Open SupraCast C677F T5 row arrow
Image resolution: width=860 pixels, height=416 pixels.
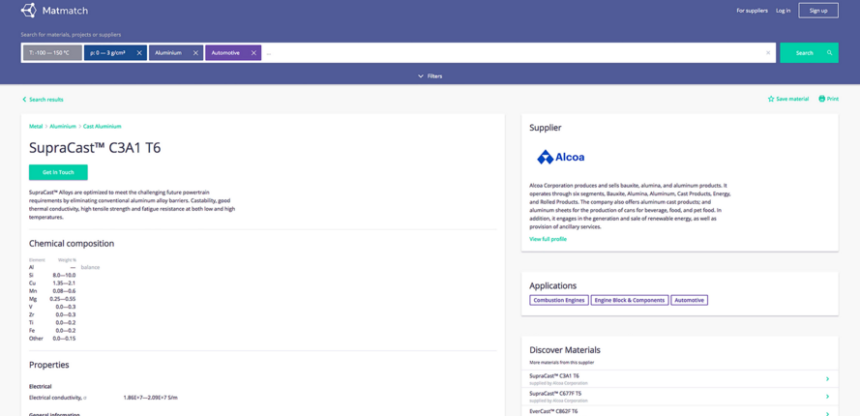827,396
